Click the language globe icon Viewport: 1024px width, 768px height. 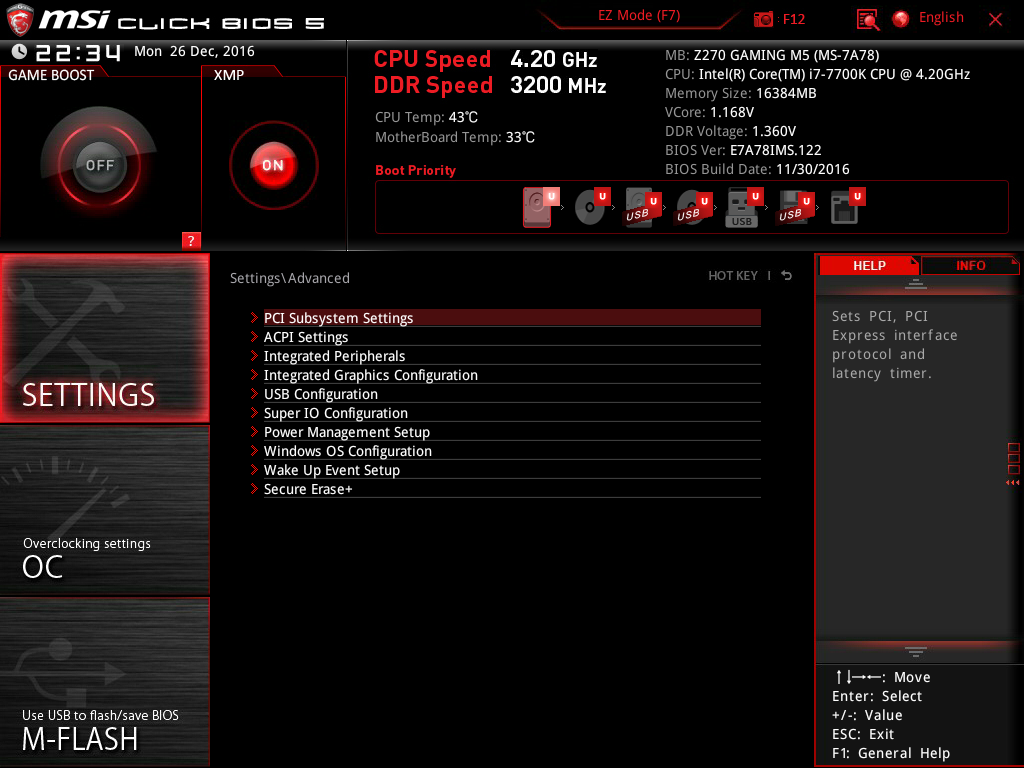[x=901, y=19]
